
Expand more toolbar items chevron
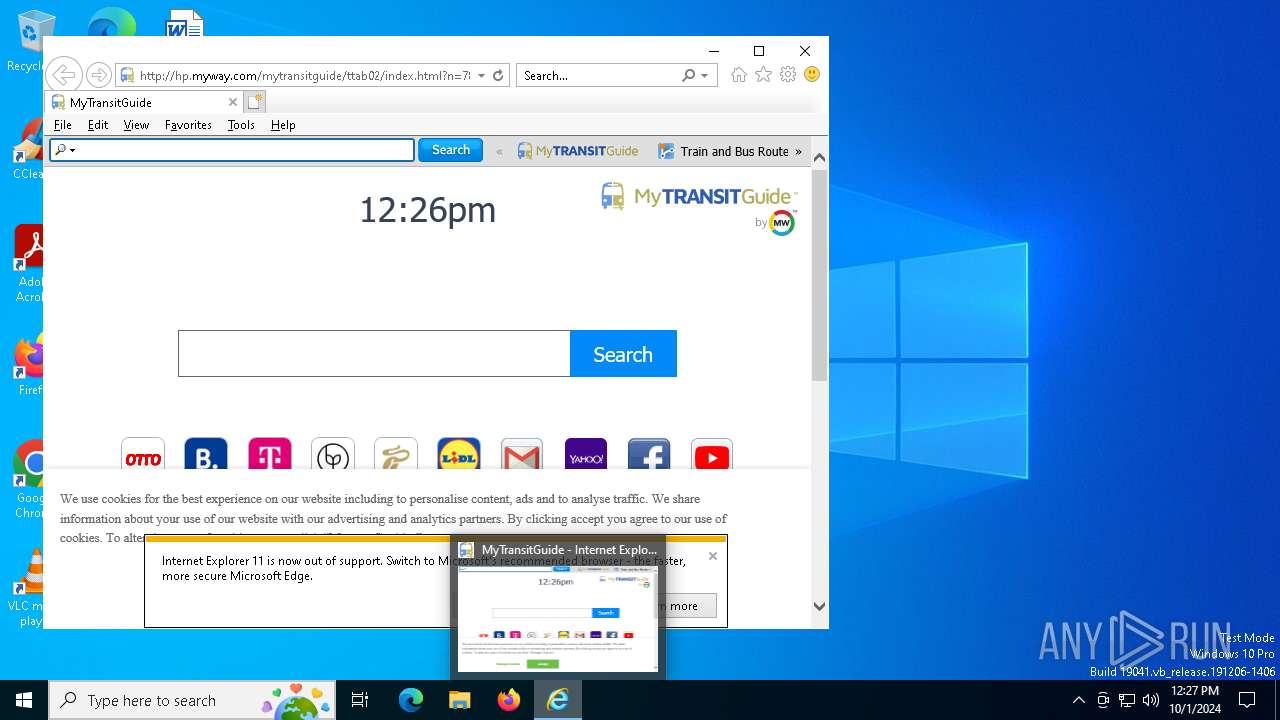click(798, 151)
